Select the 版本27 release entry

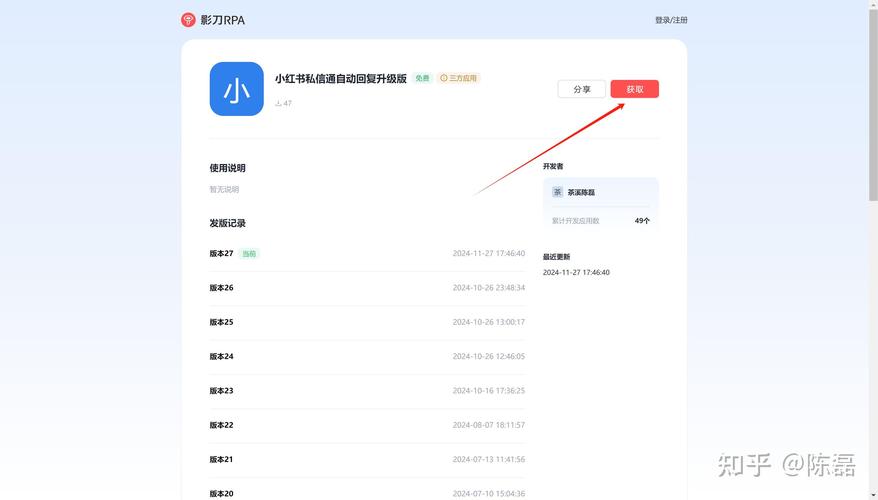coord(221,254)
